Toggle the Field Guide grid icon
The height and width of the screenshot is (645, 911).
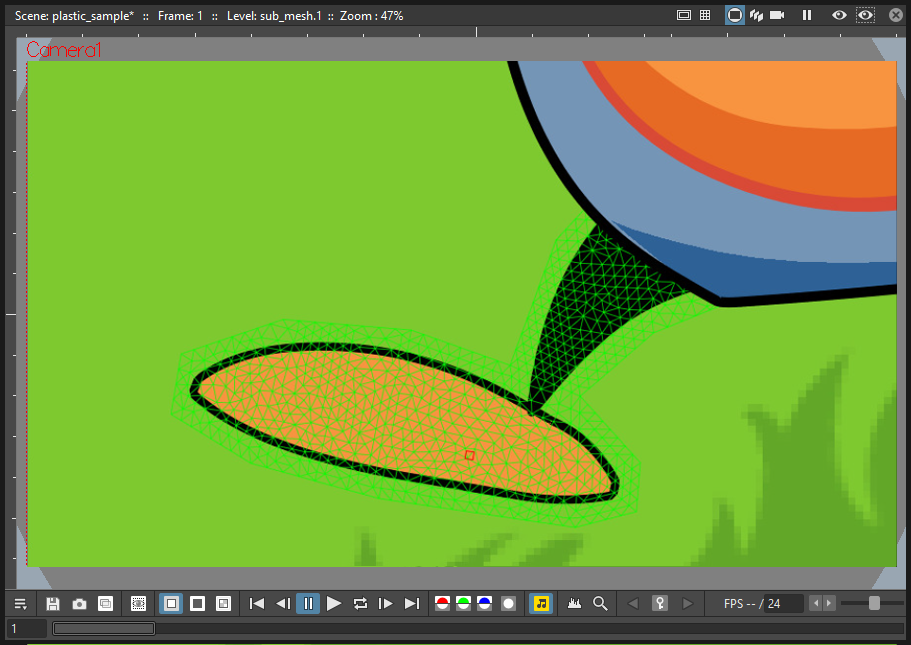pyautogui.click(x=705, y=15)
